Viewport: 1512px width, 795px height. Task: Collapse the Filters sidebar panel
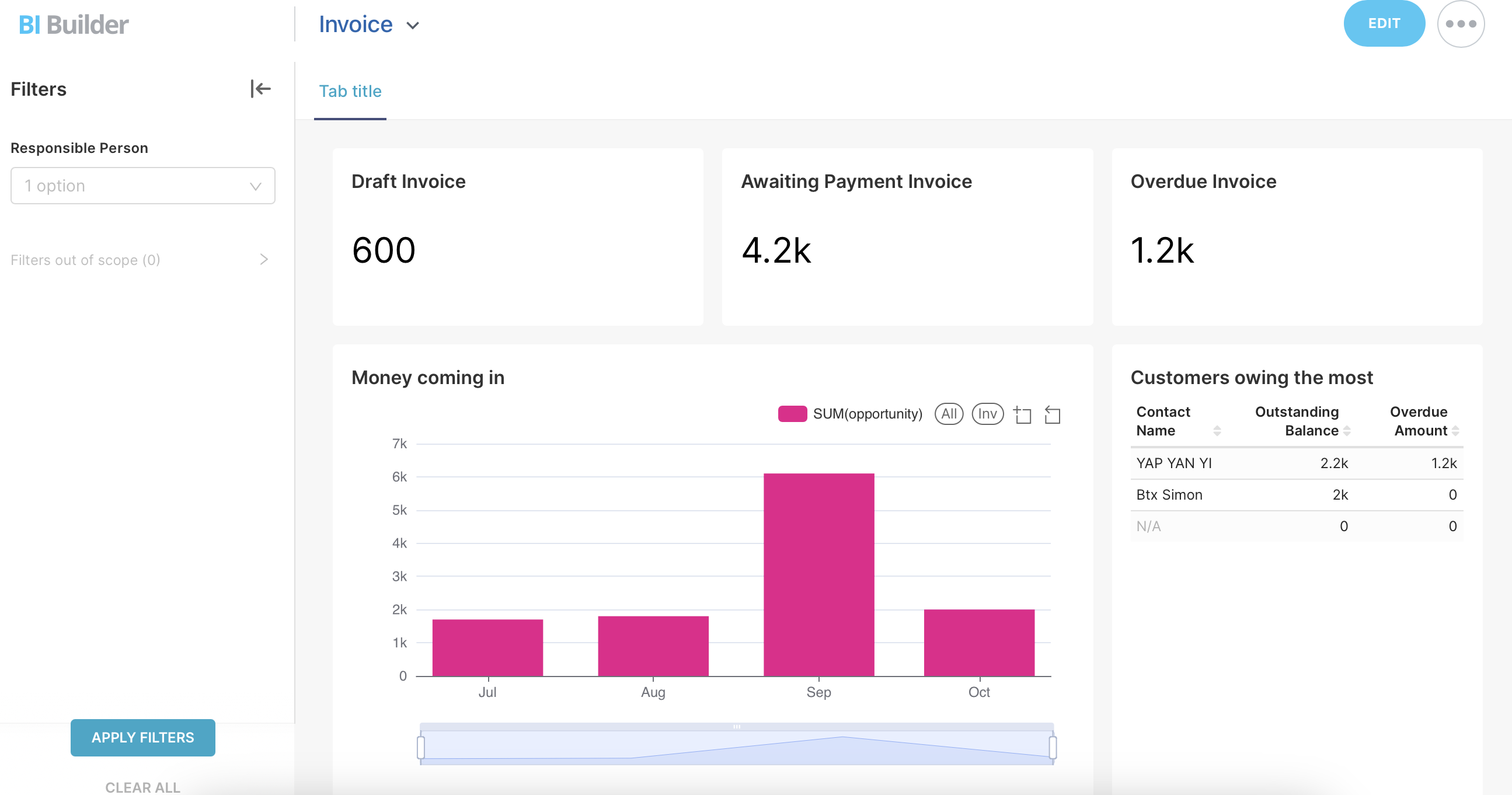tap(260, 89)
